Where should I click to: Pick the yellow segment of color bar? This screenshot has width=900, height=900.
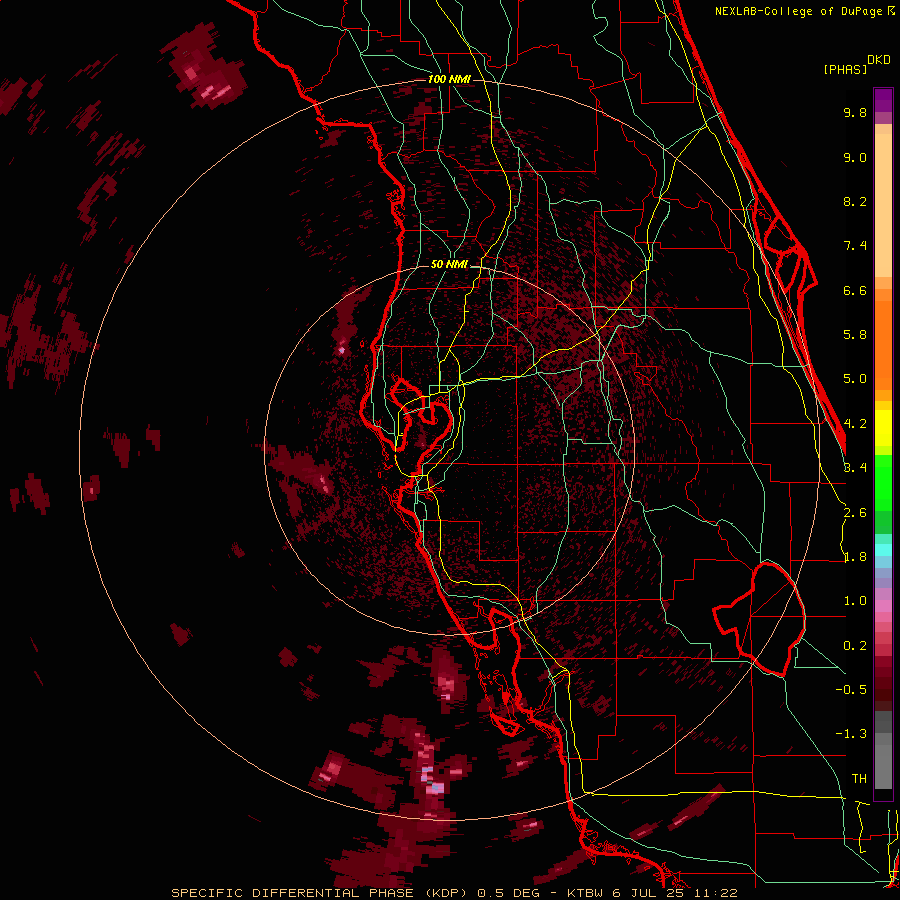click(x=883, y=428)
